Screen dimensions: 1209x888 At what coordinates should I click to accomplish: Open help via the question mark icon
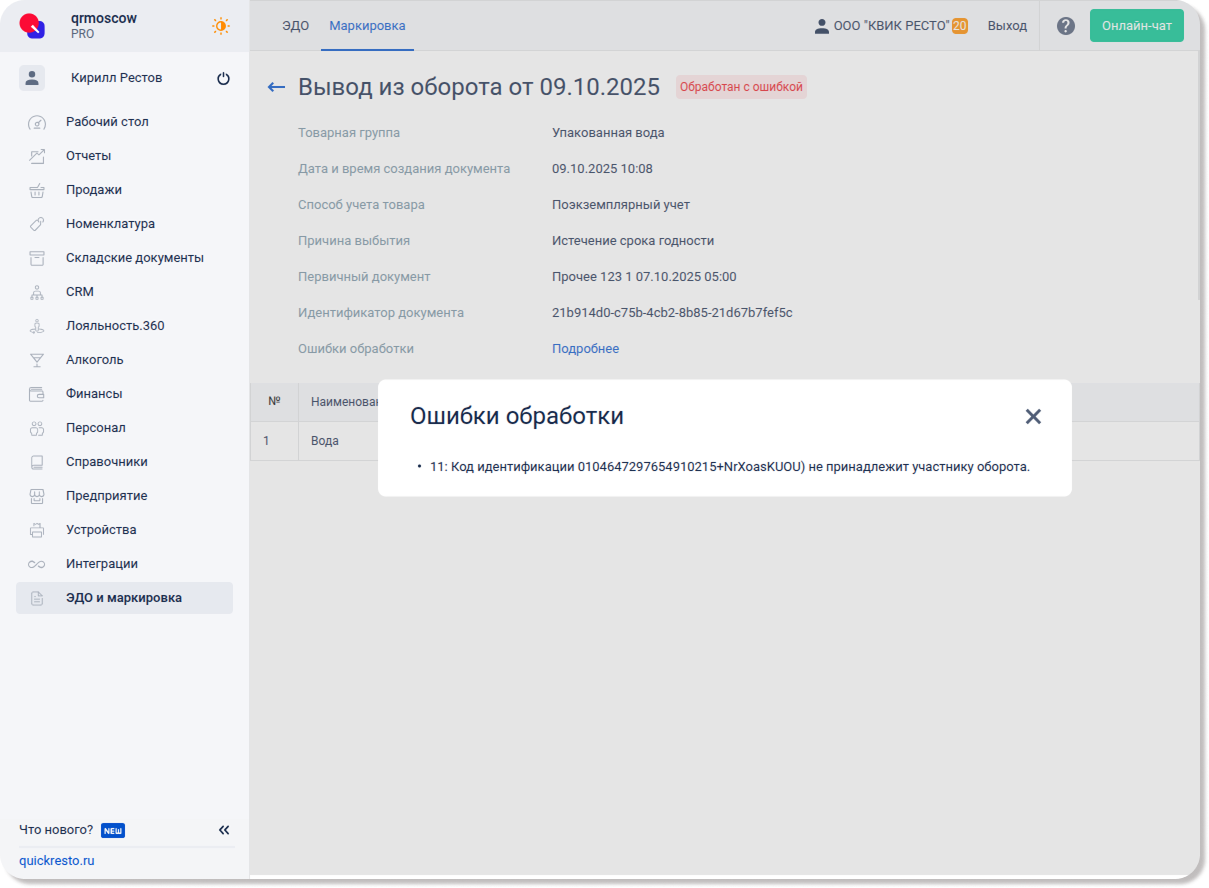point(1066,26)
